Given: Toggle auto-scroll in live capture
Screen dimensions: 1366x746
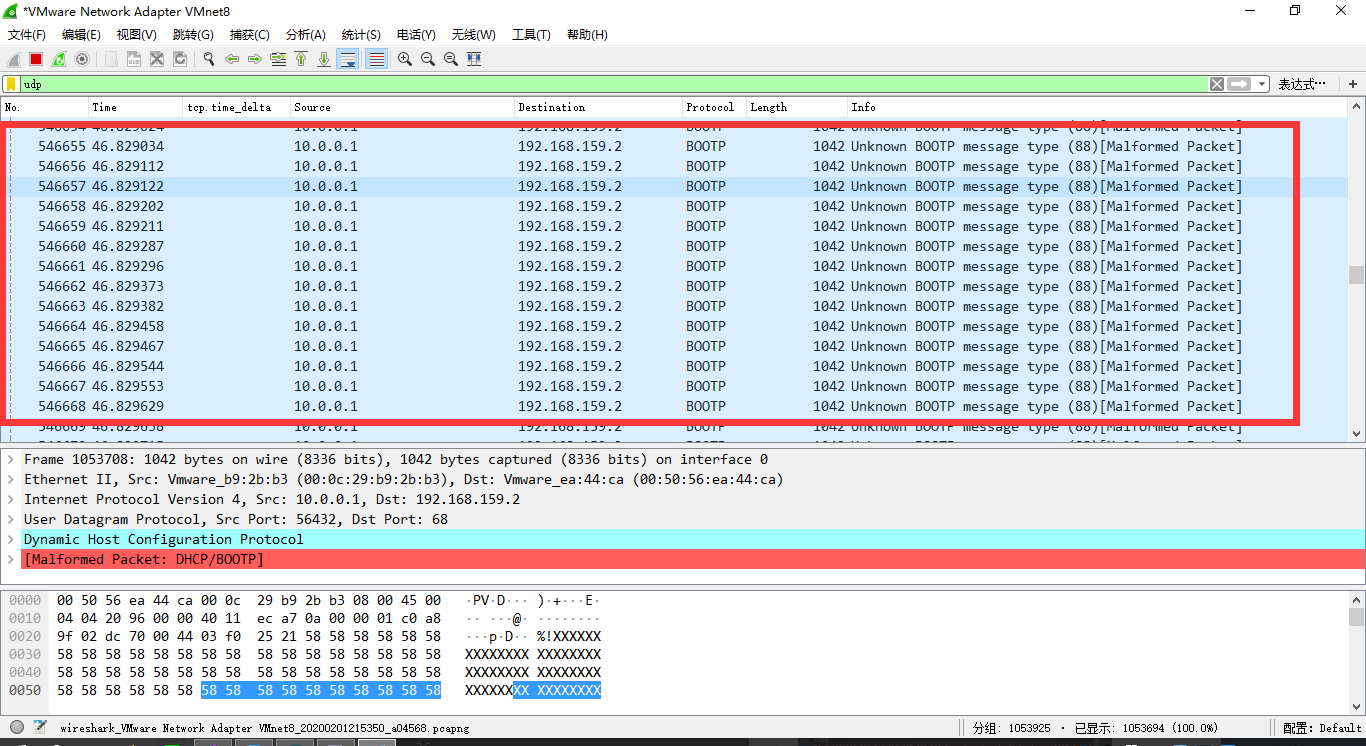Looking at the screenshot, I should (x=349, y=59).
